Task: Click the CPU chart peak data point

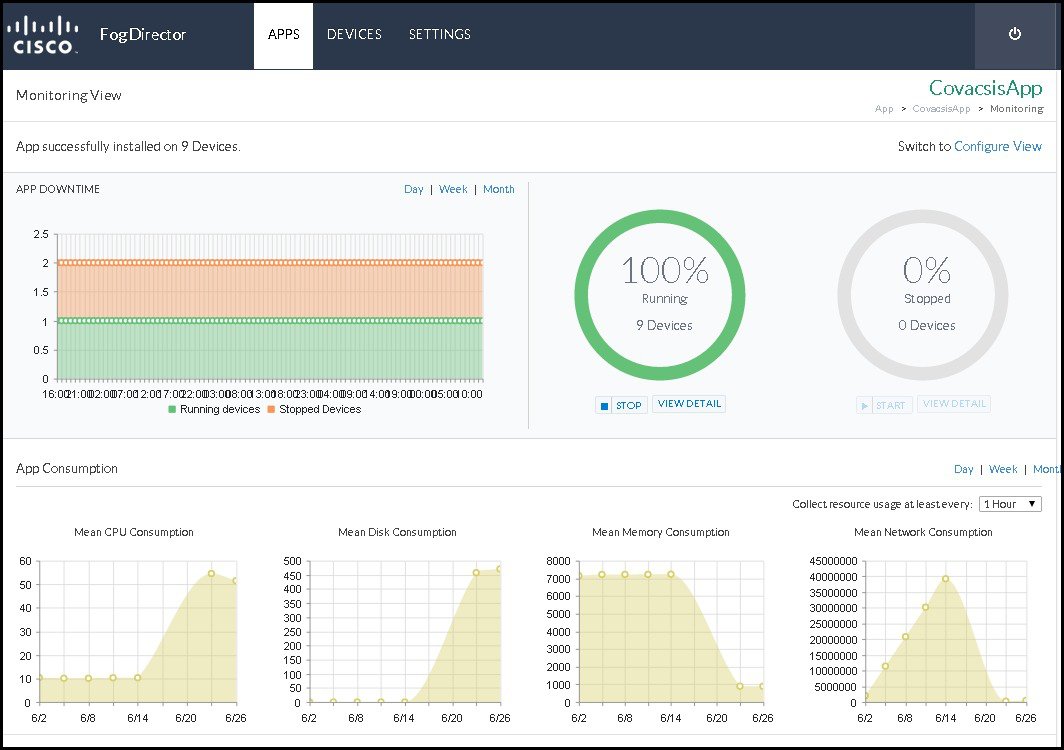Action: pyautogui.click(x=212, y=574)
